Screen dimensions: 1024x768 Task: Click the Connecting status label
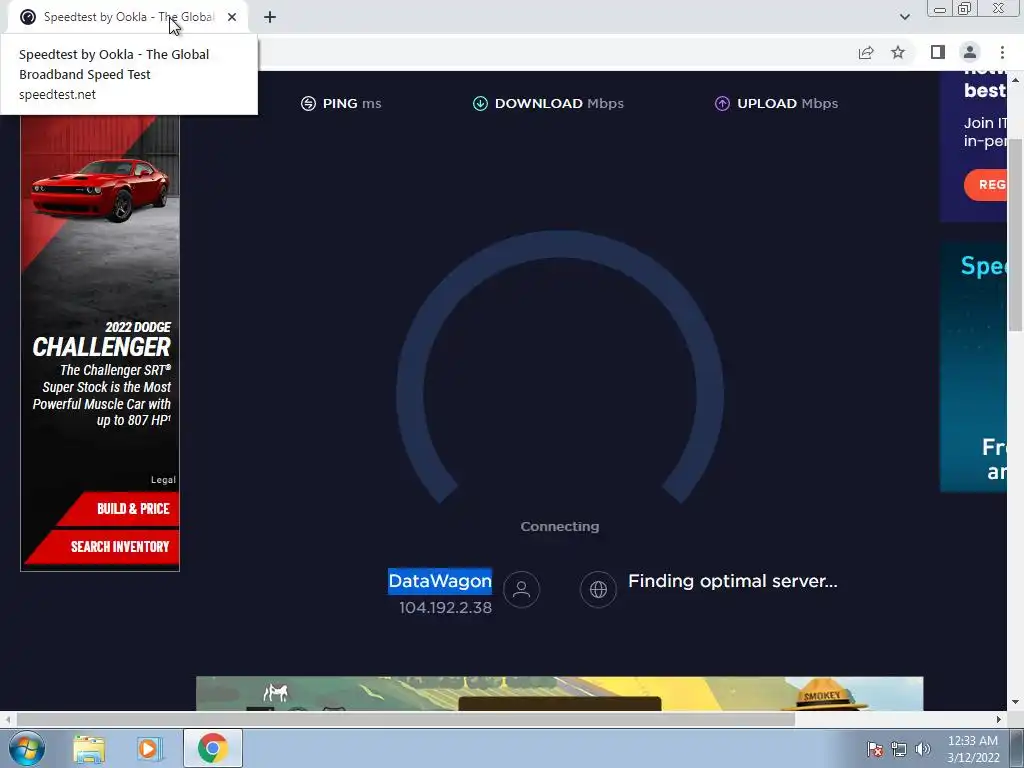pos(560,526)
